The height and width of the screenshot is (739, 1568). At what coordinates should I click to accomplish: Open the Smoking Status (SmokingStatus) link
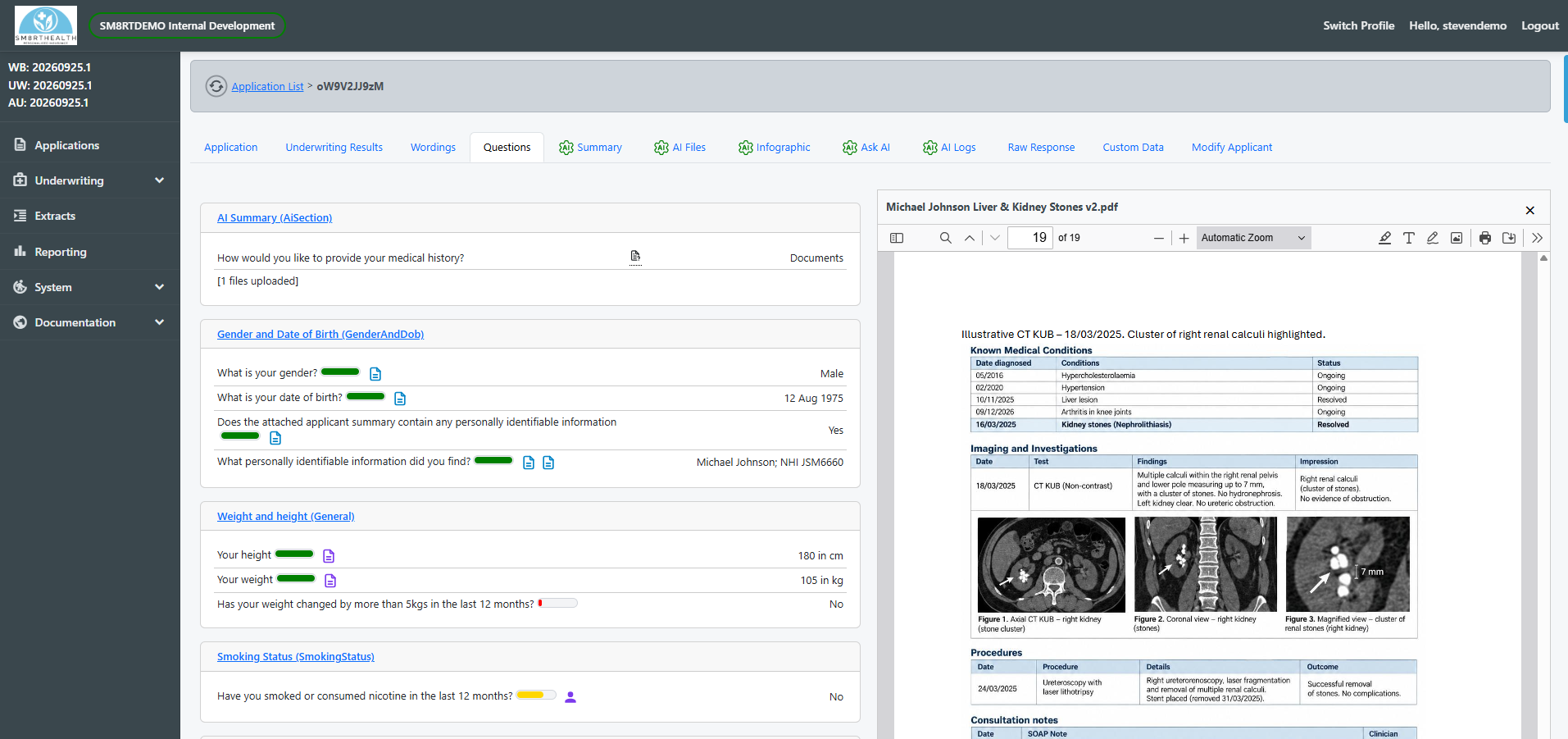point(295,657)
